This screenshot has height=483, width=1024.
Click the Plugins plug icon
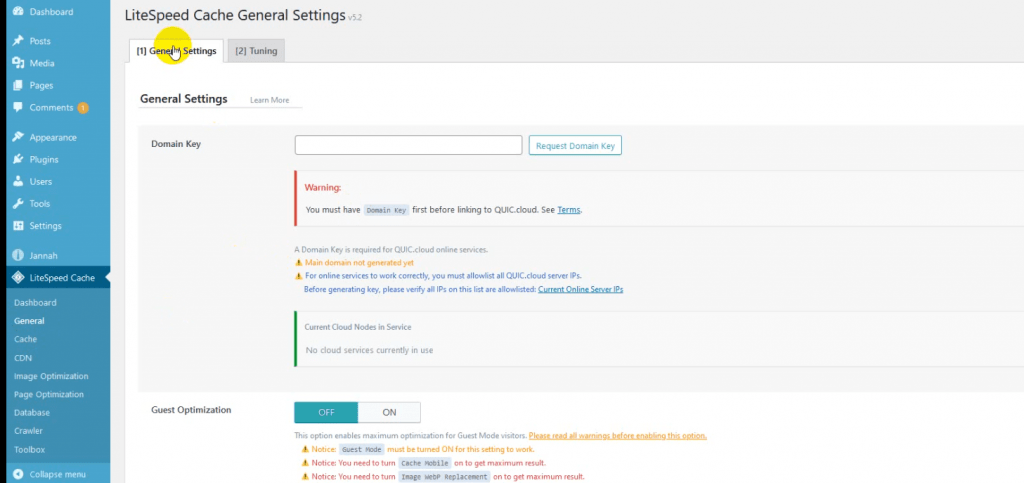(18, 160)
